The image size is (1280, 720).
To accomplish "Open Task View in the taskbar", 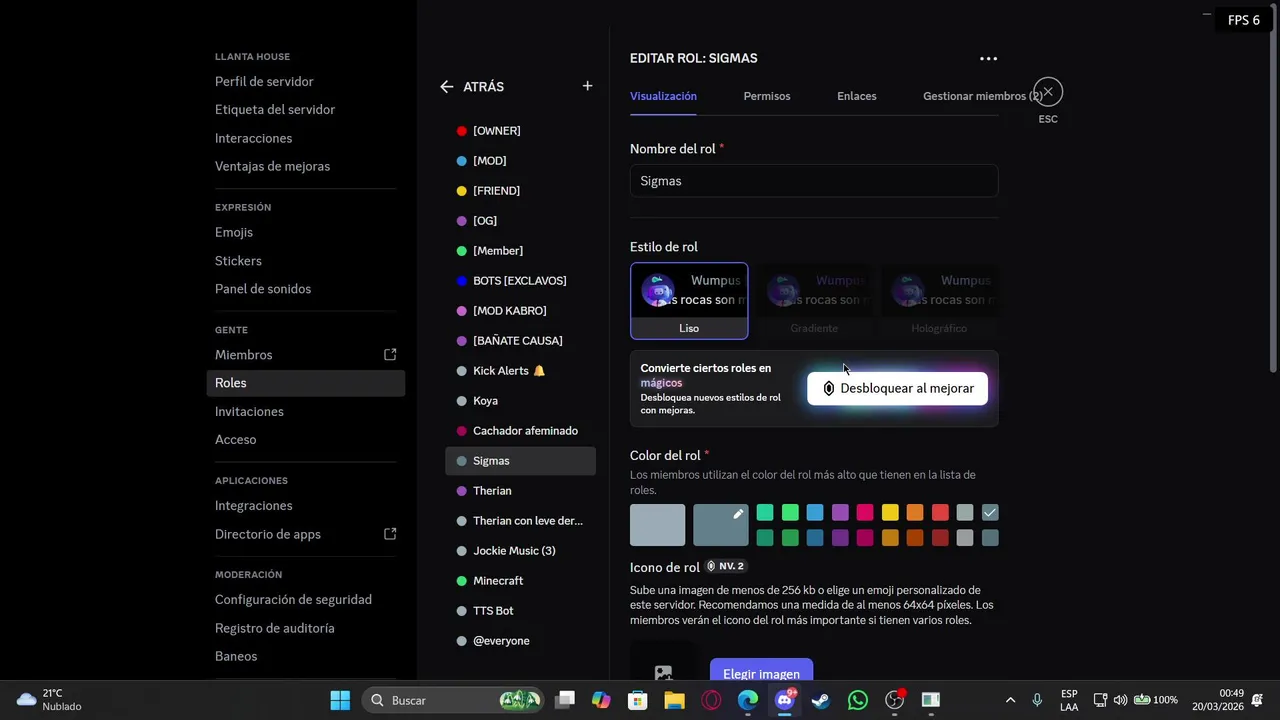I will click(x=565, y=700).
